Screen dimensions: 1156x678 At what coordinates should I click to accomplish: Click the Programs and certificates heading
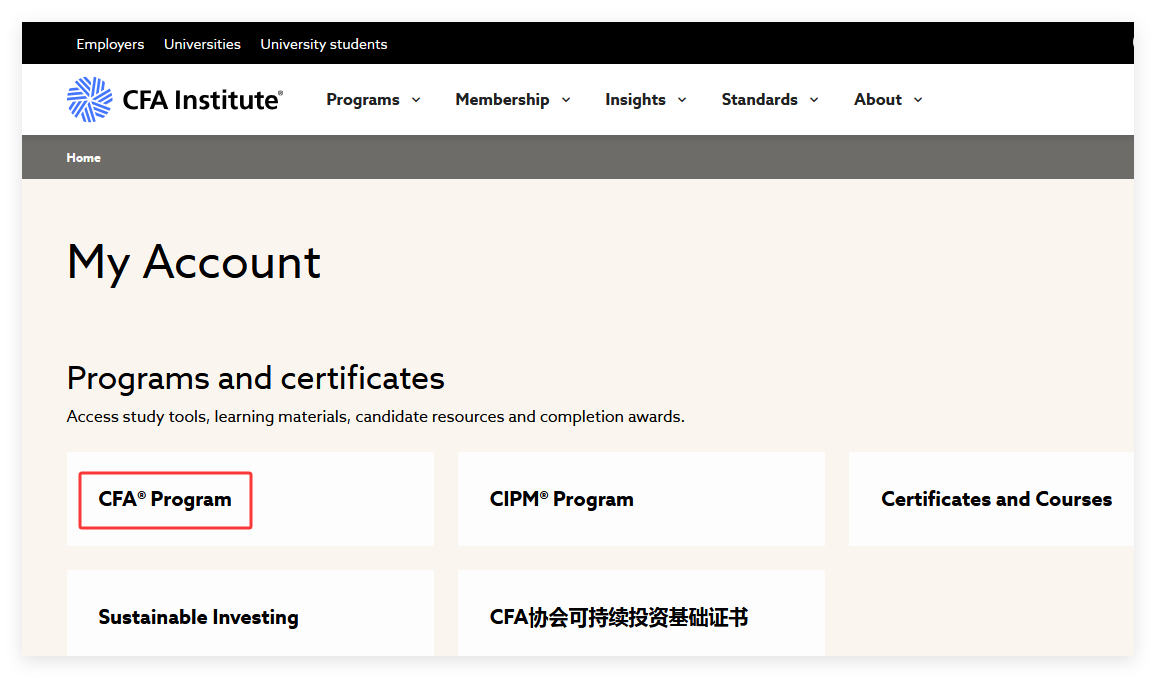pos(255,379)
